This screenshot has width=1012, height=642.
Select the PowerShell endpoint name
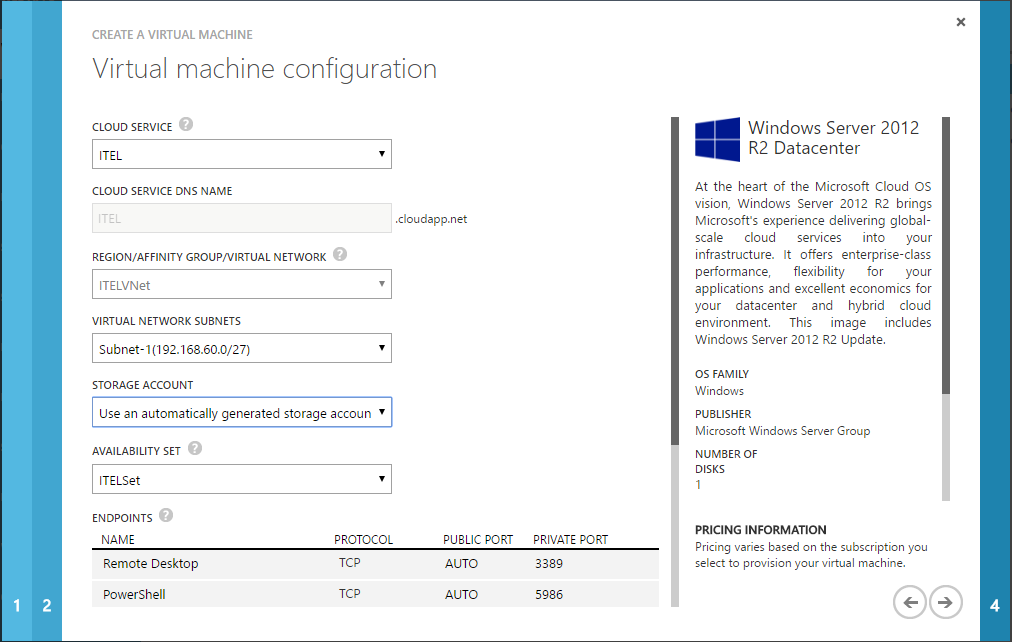click(x=134, y=594)
